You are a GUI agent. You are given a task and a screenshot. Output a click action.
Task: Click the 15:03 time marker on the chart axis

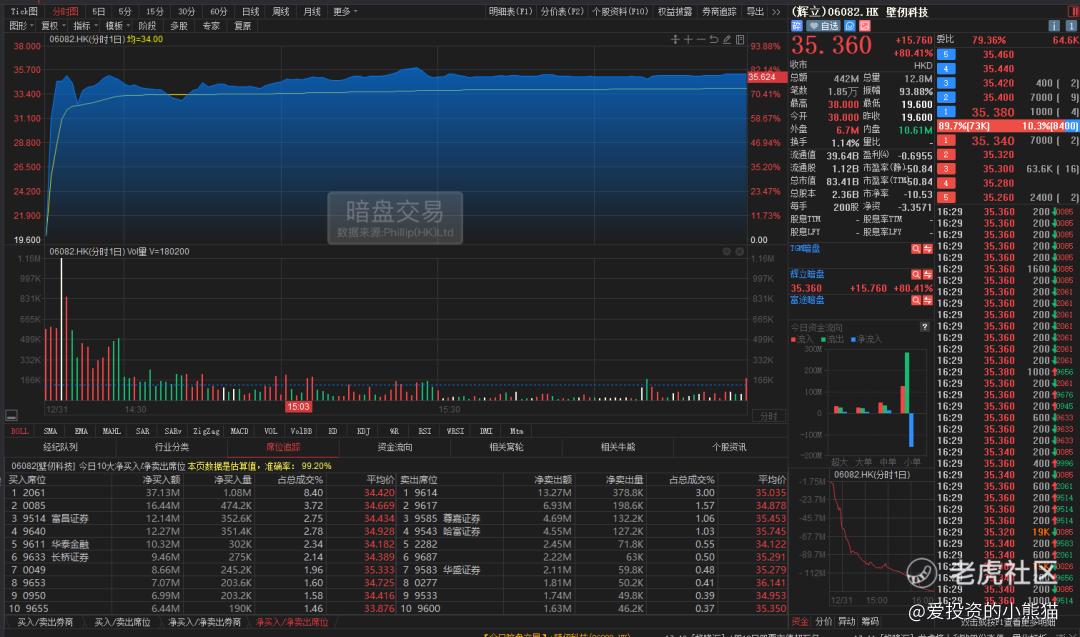(298, 407)
